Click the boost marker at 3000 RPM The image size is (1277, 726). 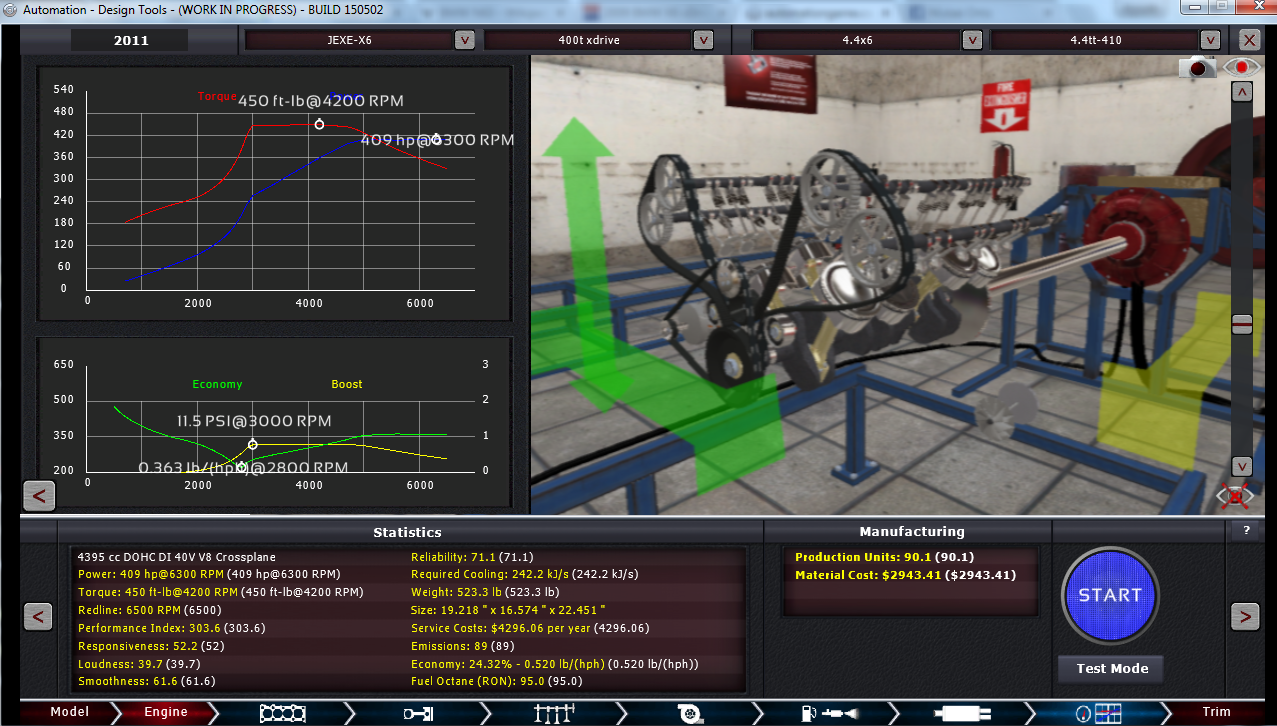(x=252, y=444)
